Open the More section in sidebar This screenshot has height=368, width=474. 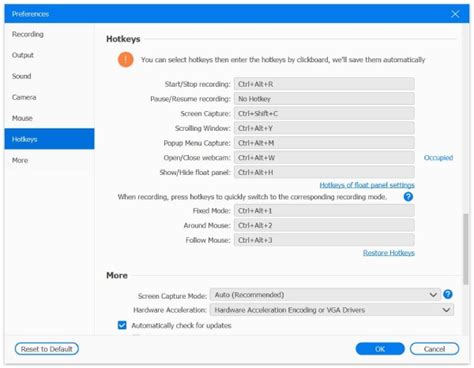pyautogui.click(x=49, y=160)
